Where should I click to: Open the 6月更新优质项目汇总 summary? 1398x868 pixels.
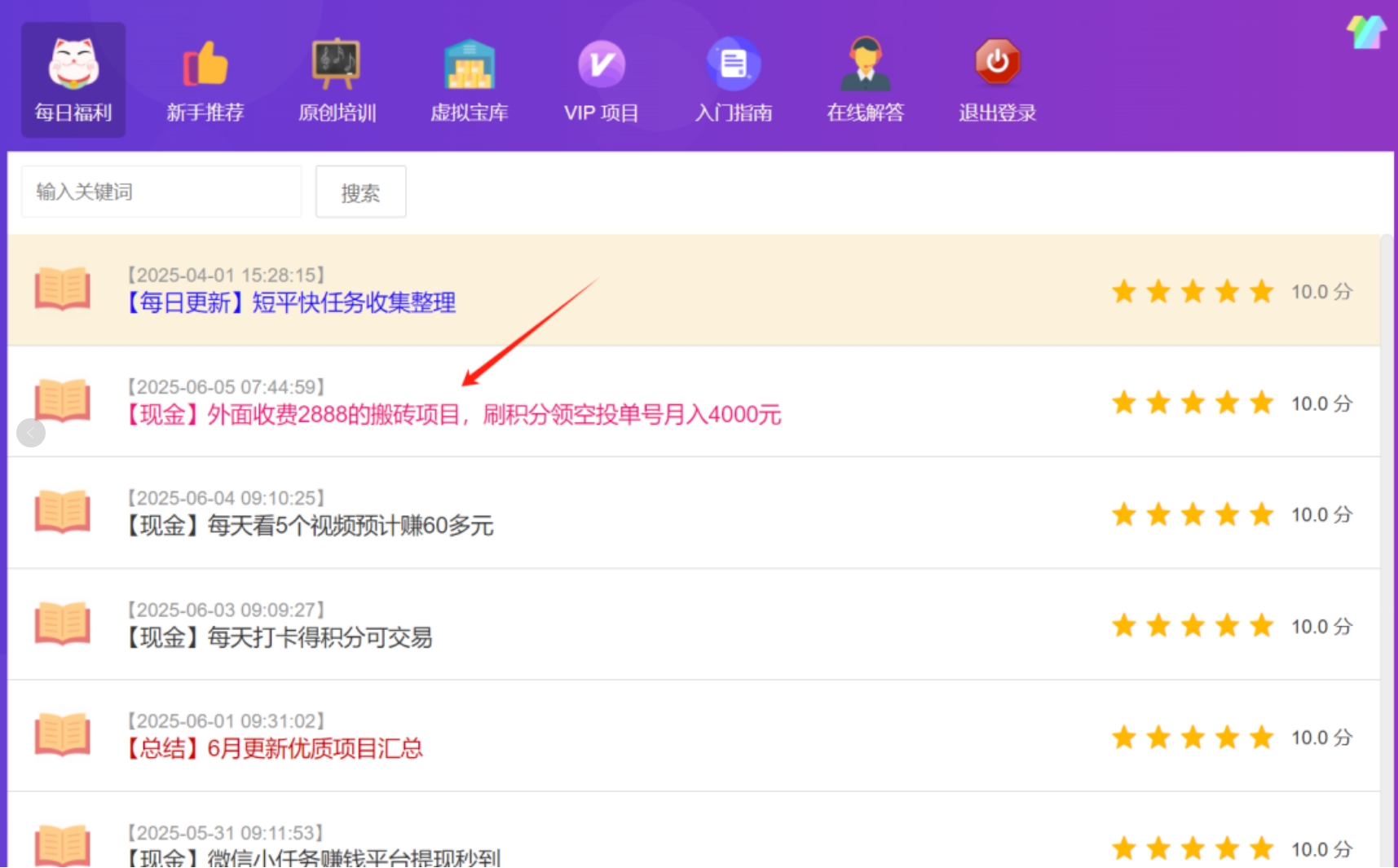tap(274, 748)
